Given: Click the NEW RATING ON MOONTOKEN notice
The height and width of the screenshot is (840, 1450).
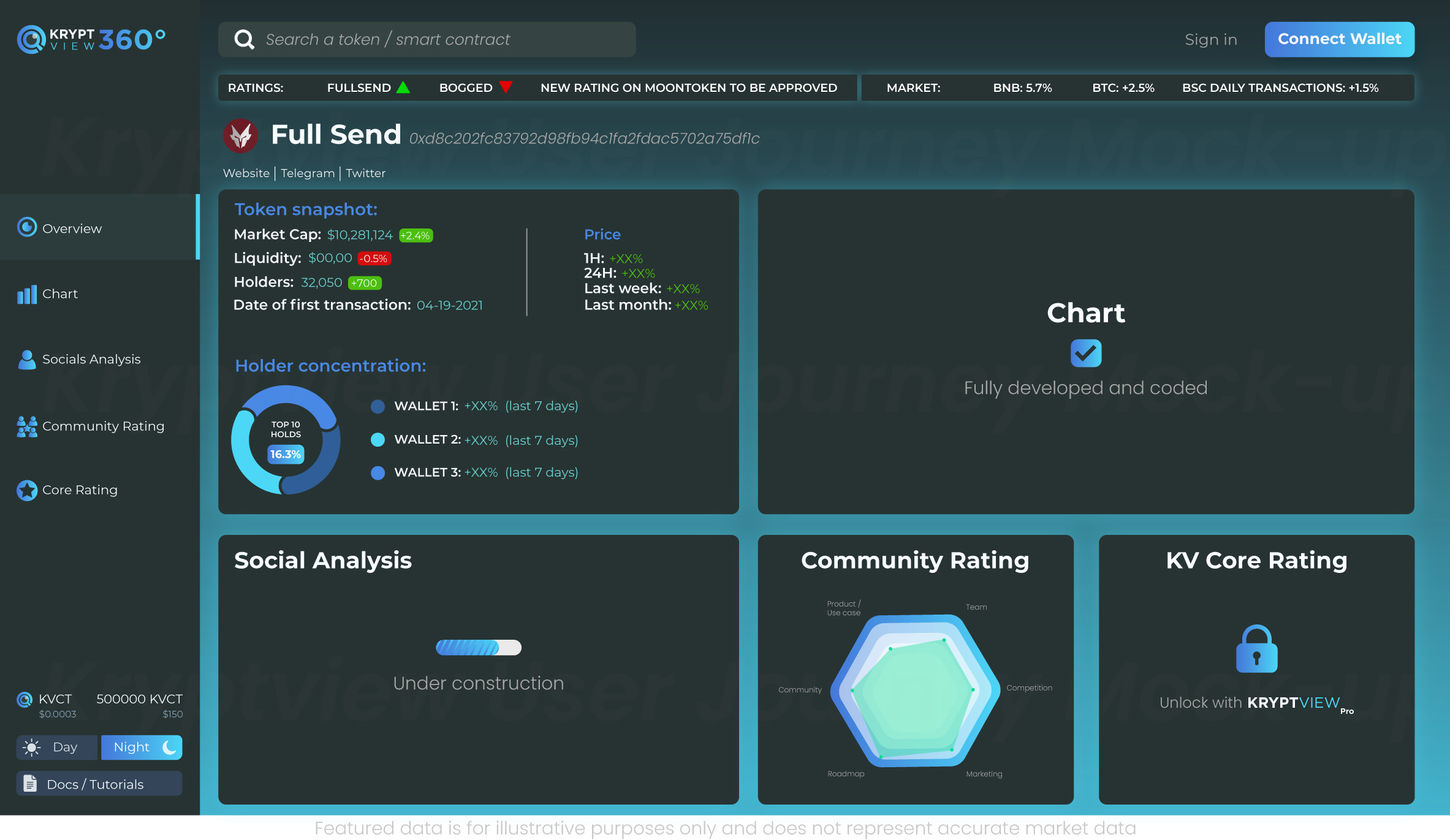Looking at the screenshot, I should 689,88.
